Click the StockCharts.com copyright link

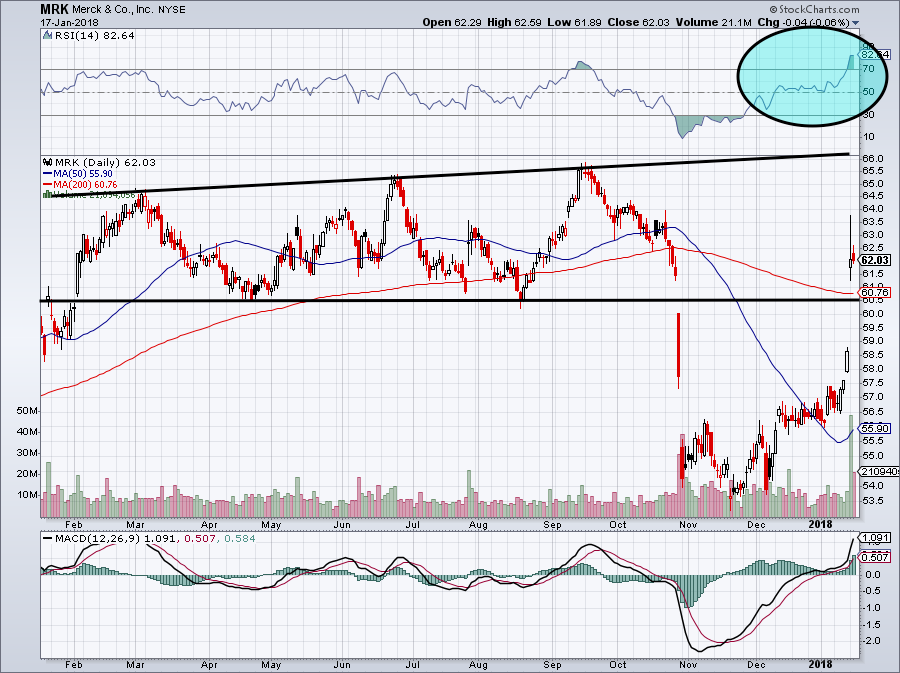click(814, 9)
